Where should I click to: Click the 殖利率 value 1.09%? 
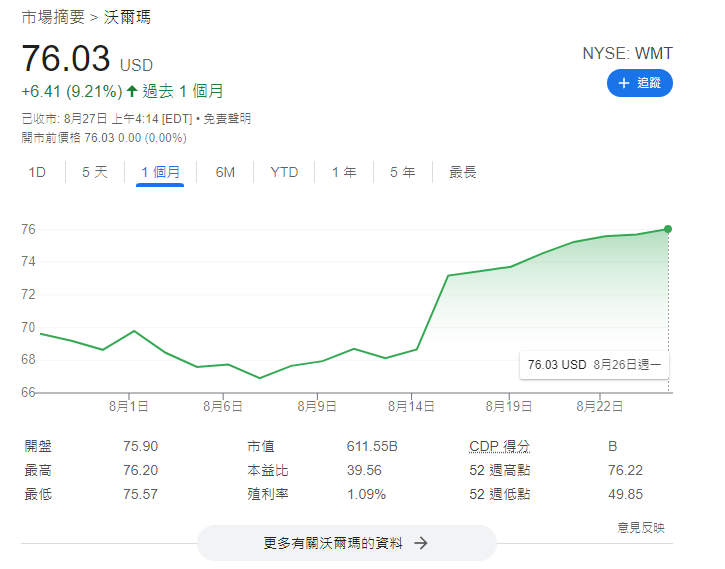coord(366,494)
